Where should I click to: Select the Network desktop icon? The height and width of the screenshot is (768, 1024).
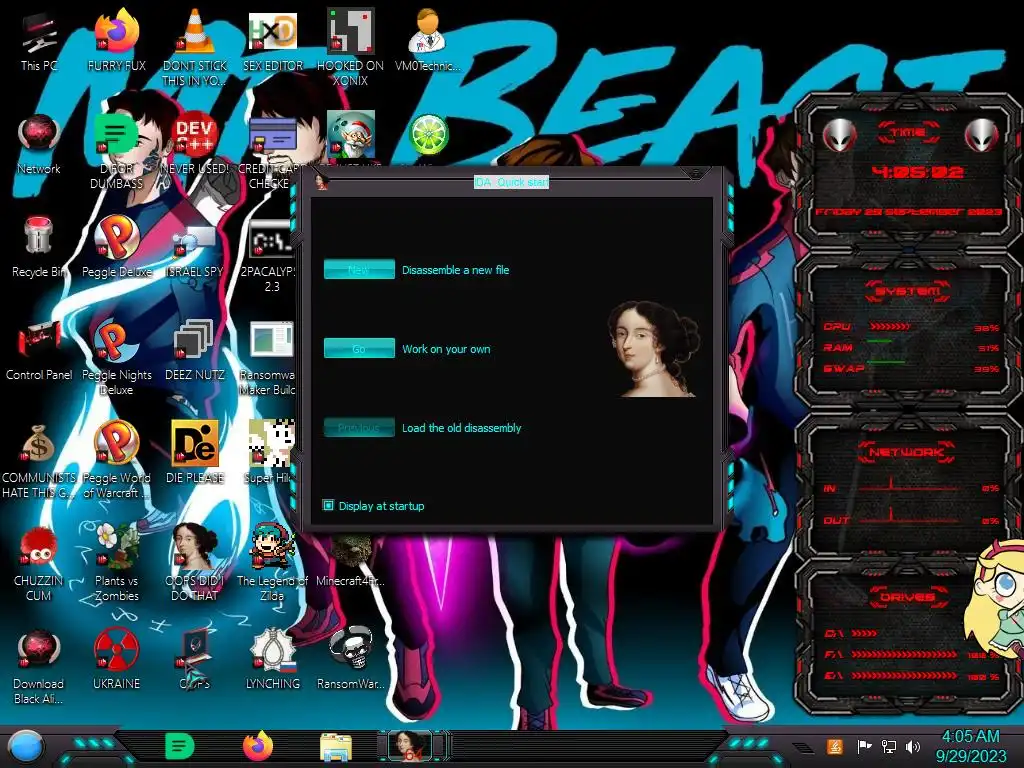click(39, 144)
